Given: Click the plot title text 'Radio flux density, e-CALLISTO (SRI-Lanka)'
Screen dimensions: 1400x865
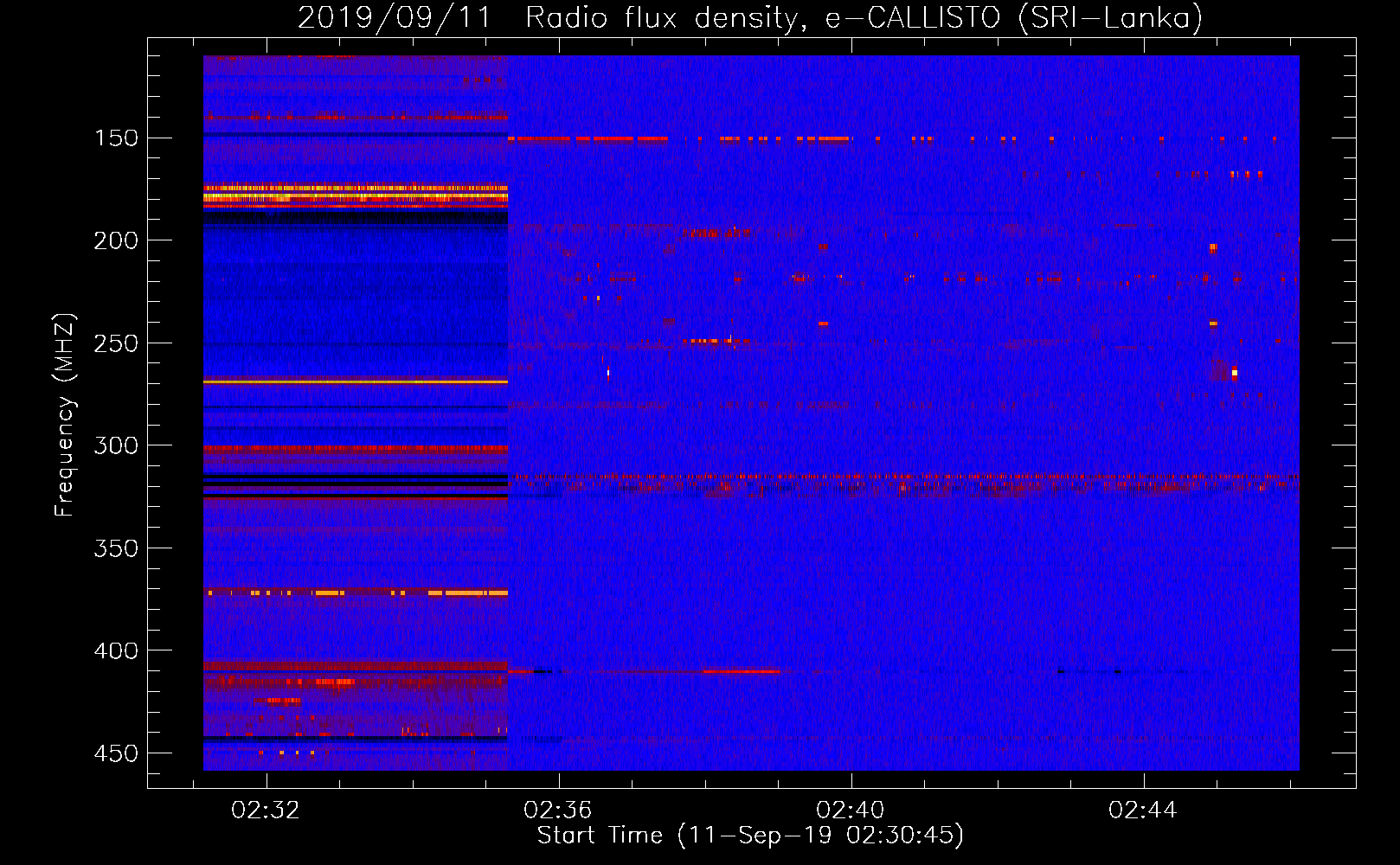Looking at the screenshot, I should pos(864,17).
